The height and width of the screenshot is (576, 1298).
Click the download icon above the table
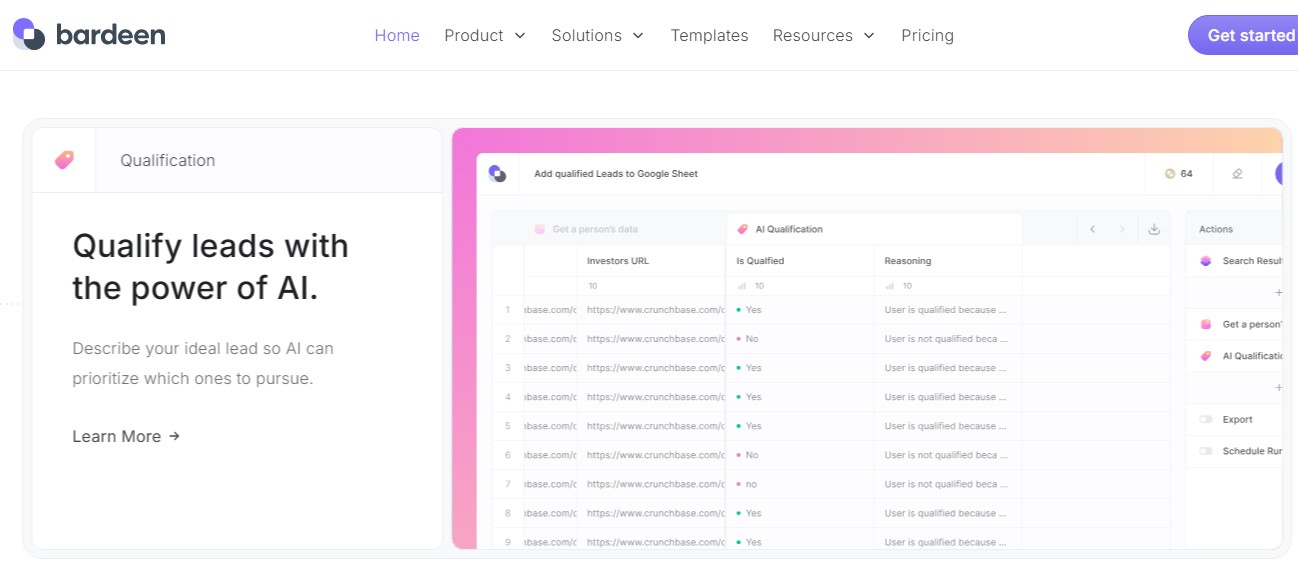[1154, 229]
